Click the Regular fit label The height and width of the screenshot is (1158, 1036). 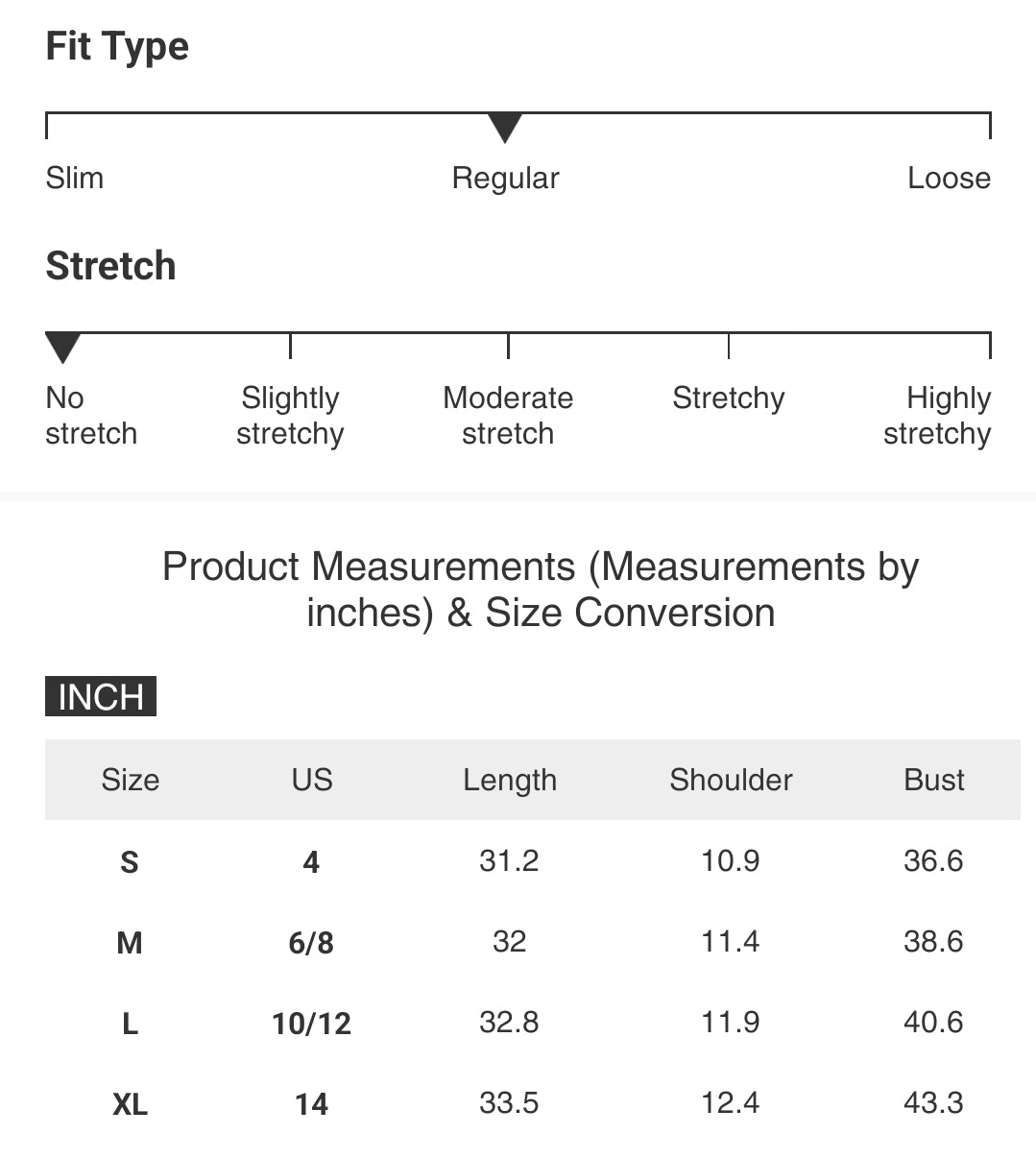tap(505, 179)
